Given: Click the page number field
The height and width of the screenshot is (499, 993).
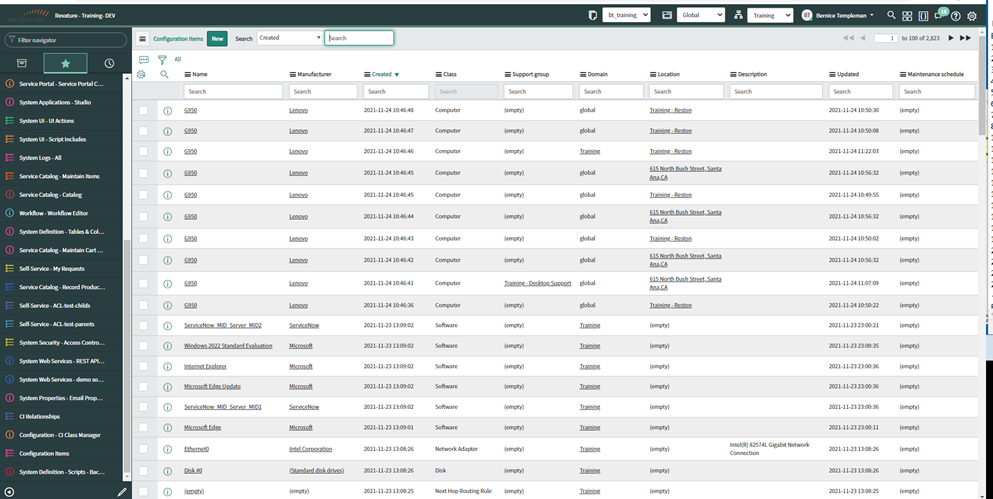Looking at the screenshot, I should [x=886, y=38].
